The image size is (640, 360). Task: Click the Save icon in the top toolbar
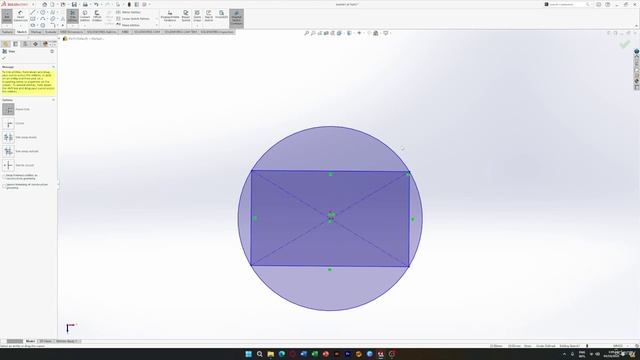[74, 4]
